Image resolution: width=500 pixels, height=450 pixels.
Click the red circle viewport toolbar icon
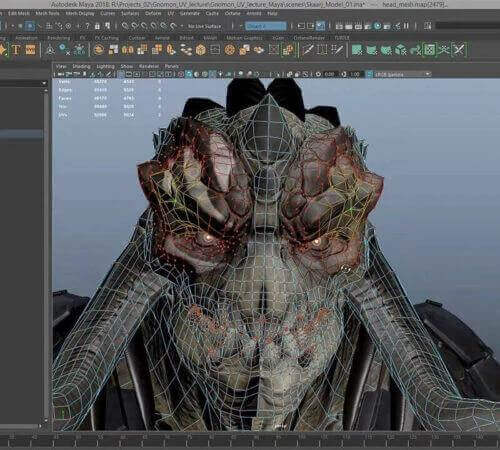[x=181, y=74]
